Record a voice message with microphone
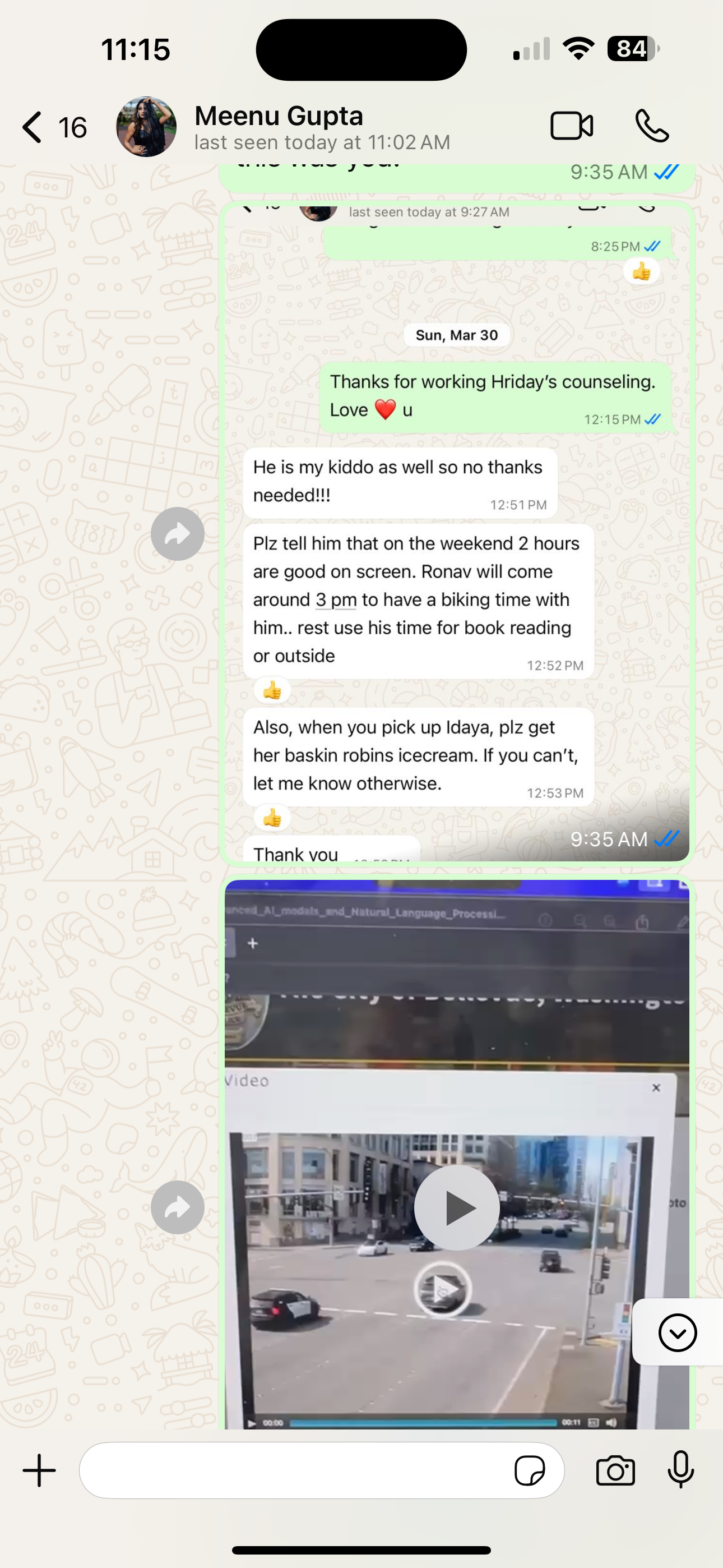This screenshot has height=1568, width=723. [680, 1469]
